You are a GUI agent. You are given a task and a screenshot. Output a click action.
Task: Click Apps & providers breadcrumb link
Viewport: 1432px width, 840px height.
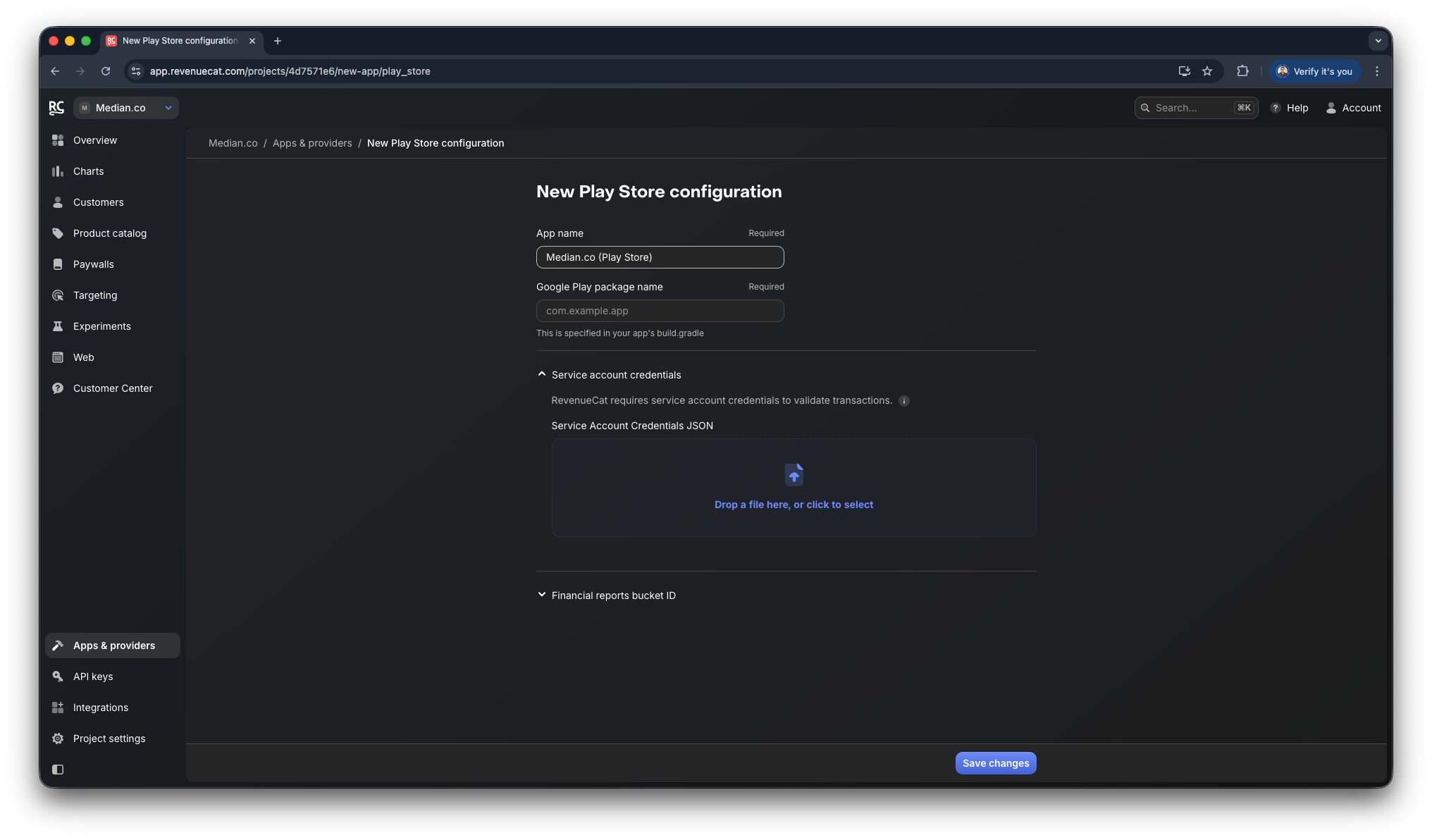(x=312, y=143)
